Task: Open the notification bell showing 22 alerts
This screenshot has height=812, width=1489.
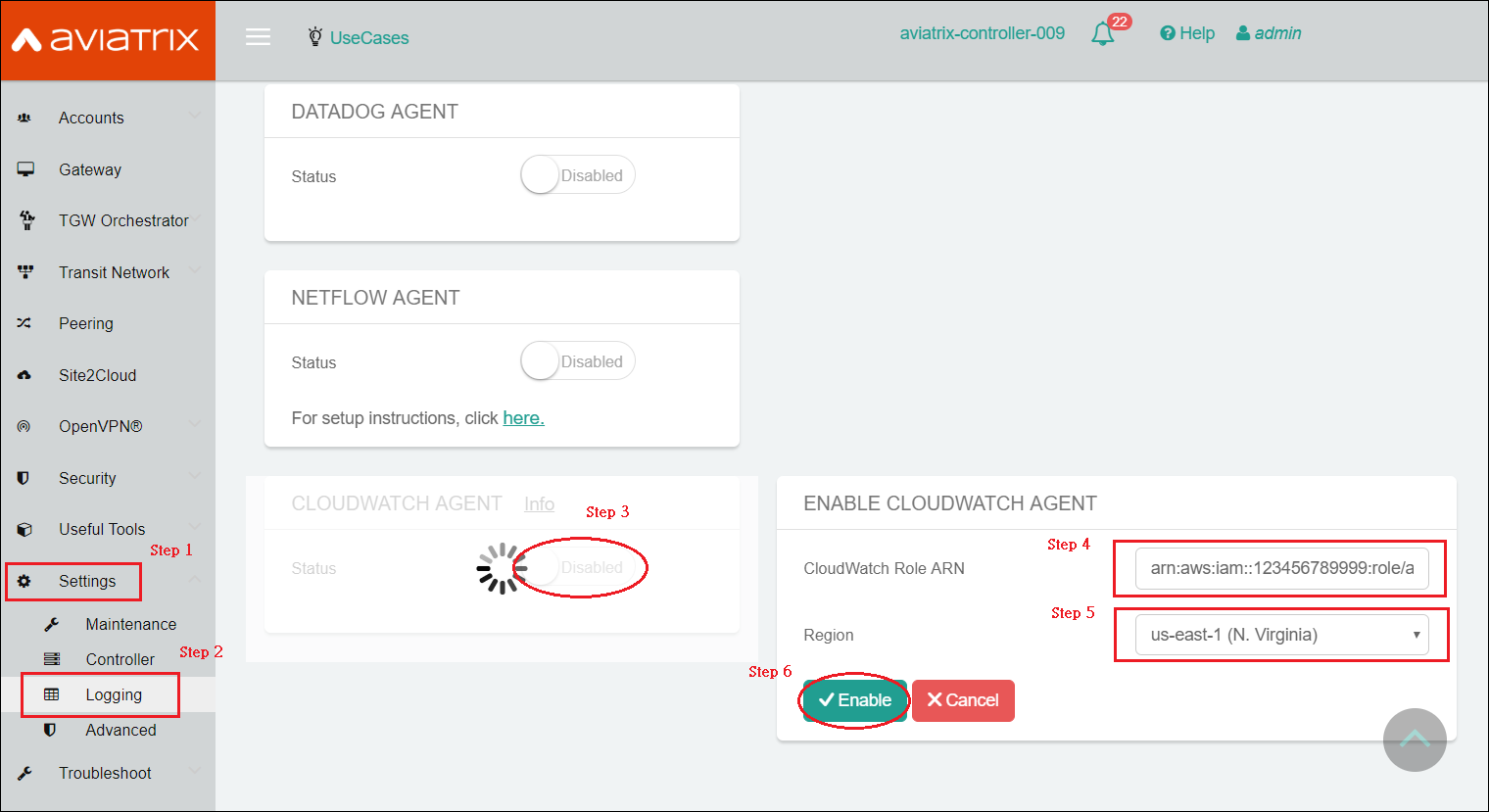Action: pyautogui.click(x=1101, y=32)
